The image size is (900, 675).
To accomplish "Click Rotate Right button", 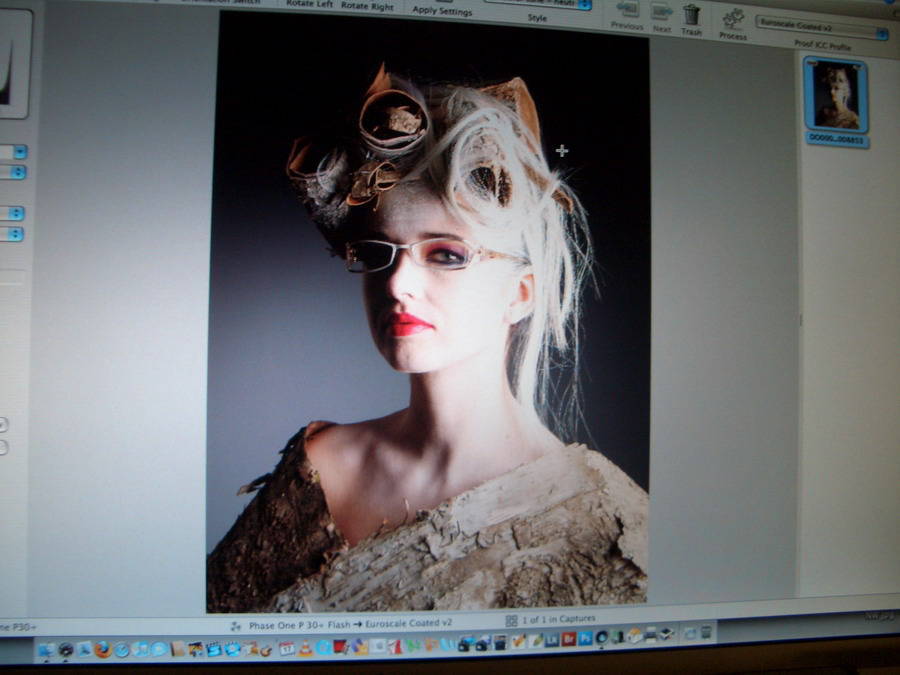I will coord(367,4).
